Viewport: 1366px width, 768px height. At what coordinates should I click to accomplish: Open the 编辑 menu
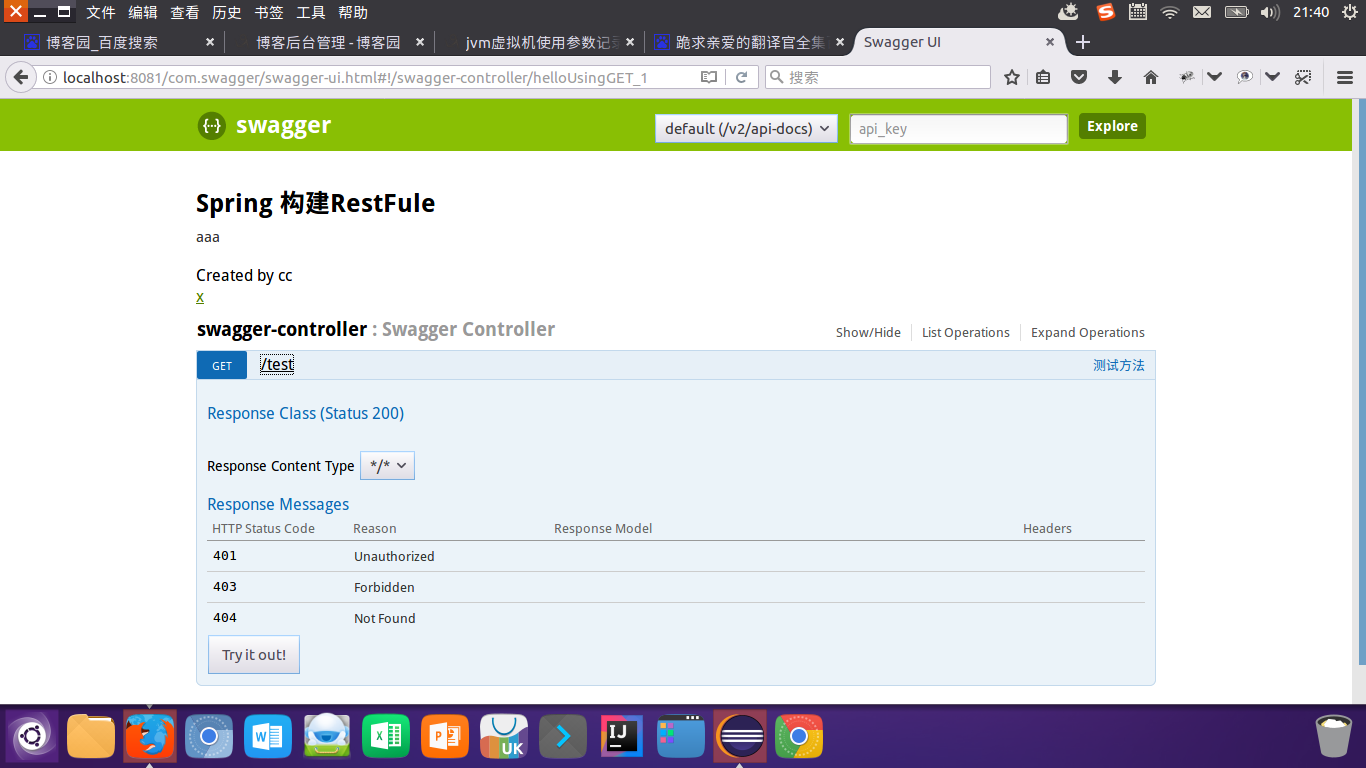[143, 12]
